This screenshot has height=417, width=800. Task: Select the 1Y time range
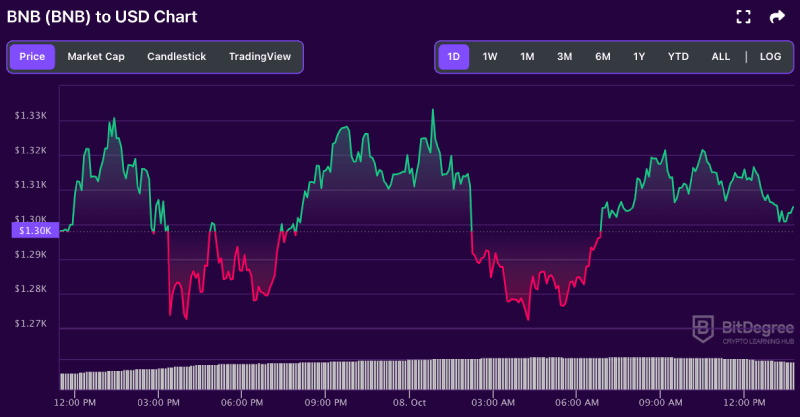point(639,57)
